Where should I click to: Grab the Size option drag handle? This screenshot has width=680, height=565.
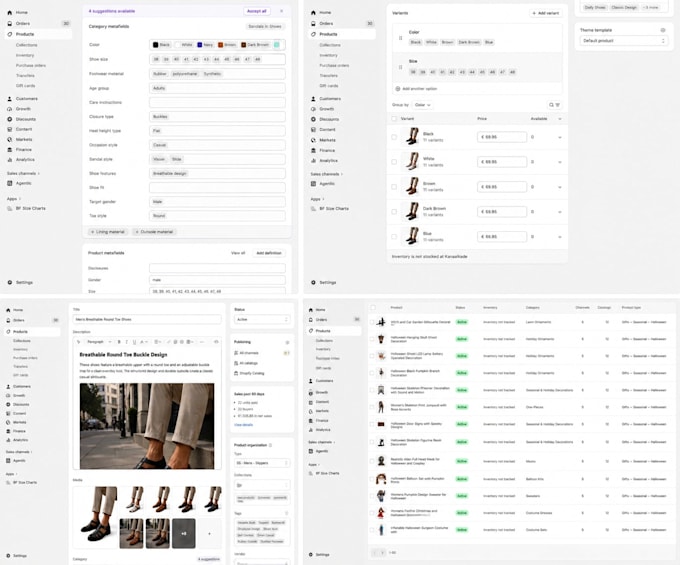[x=400, y=67]
